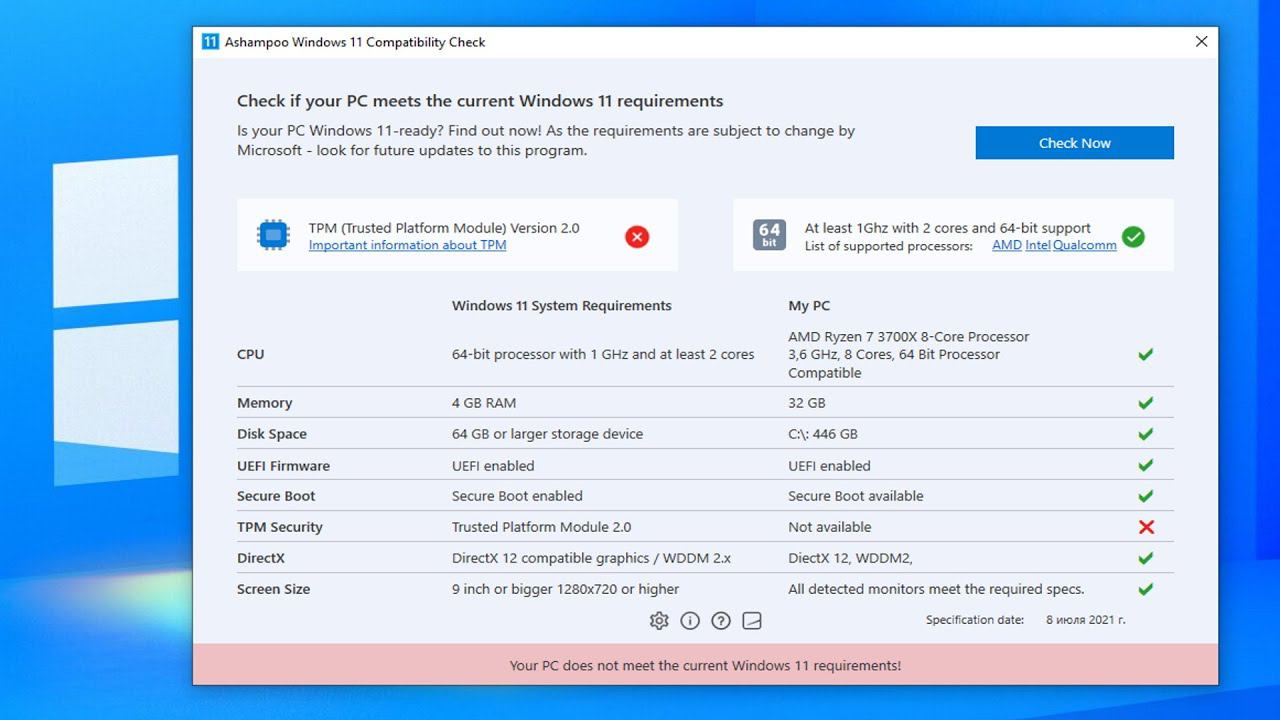Click '64 GB or larger storage device' text
The image size is (1280, 720).
click(x=547, y=434)
